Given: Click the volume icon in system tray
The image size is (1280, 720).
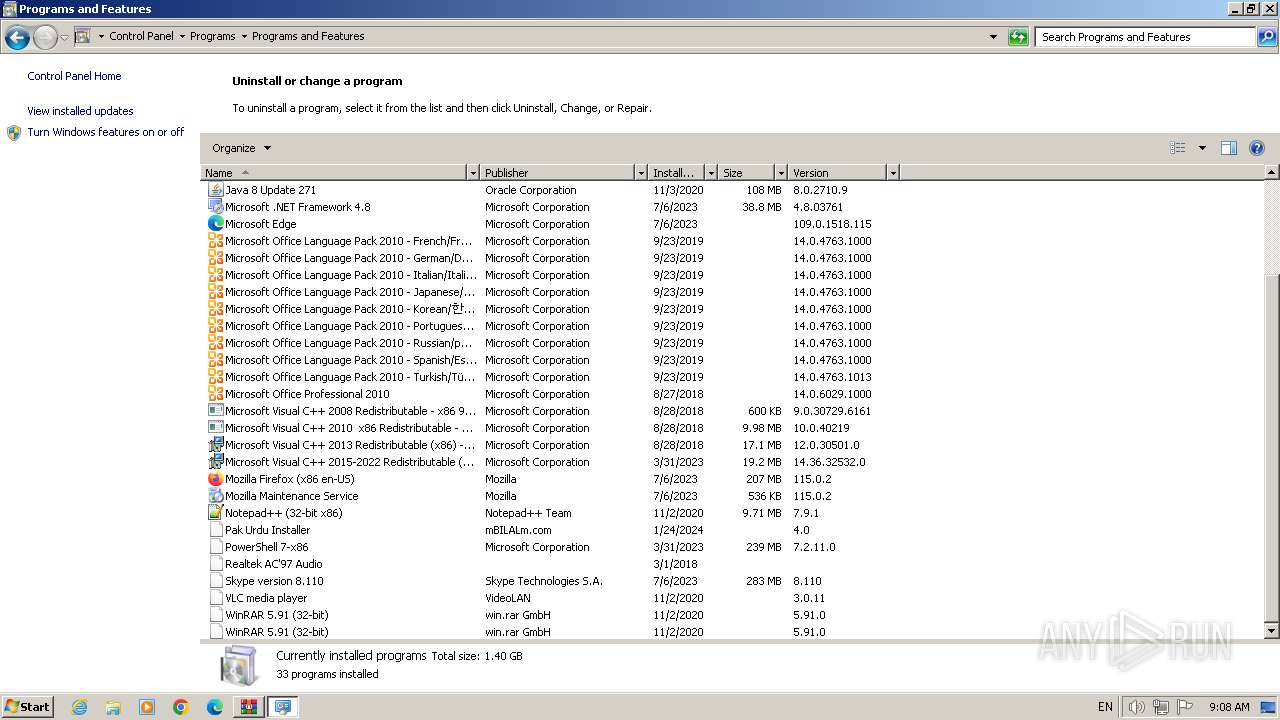Looking at the screenshot, I should pos(1136,707).
